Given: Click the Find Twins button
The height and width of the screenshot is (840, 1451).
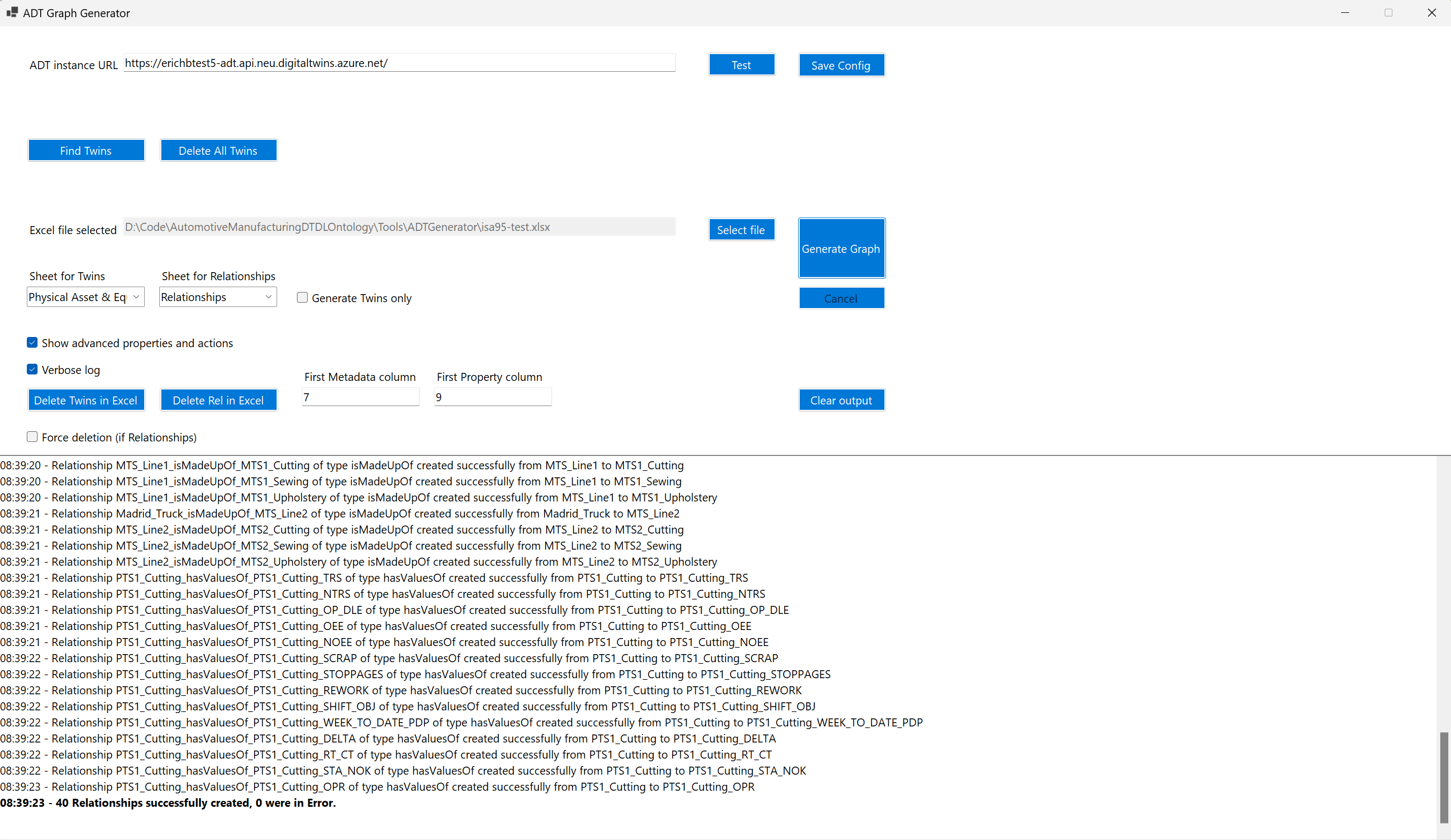Looking at the screenshot, I should (x=86, y=151).
